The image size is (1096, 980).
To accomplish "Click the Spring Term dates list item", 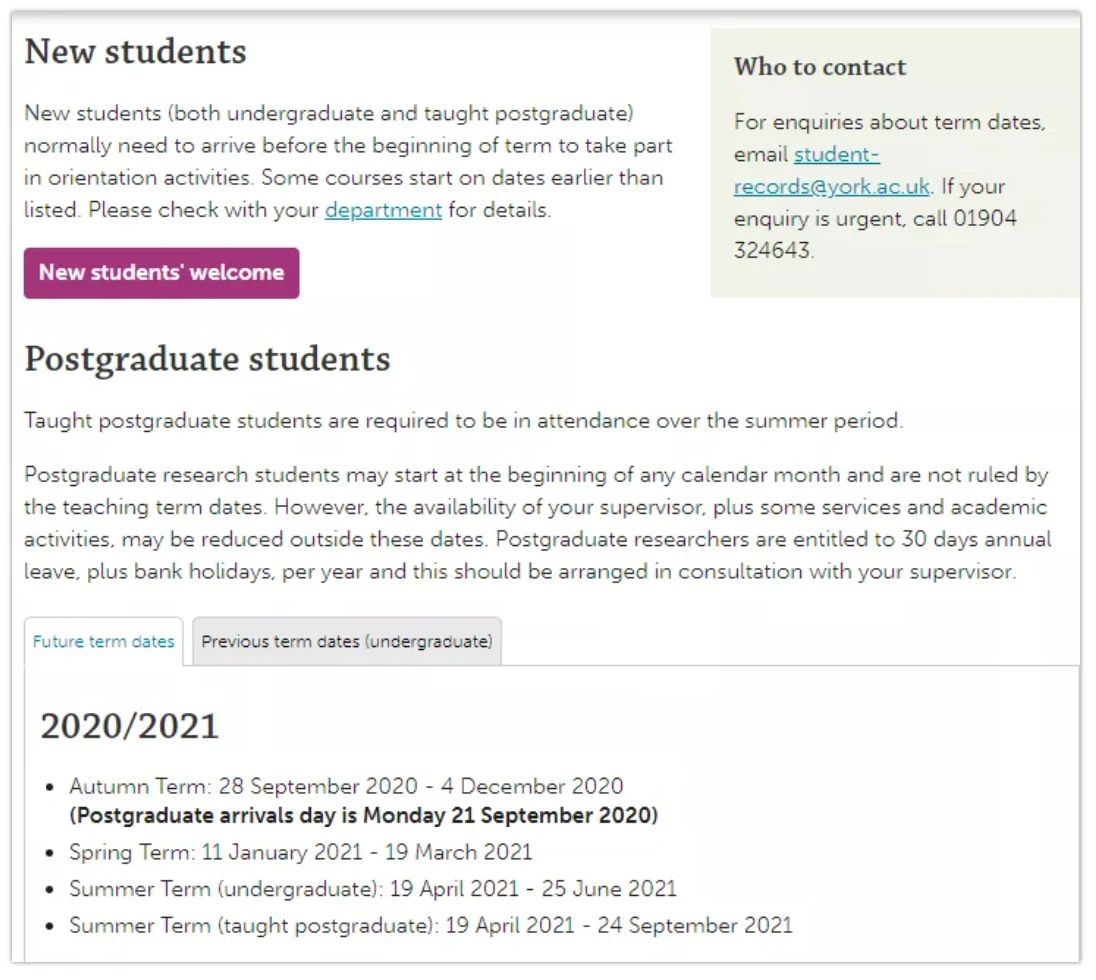I will [x=301, y=852].
